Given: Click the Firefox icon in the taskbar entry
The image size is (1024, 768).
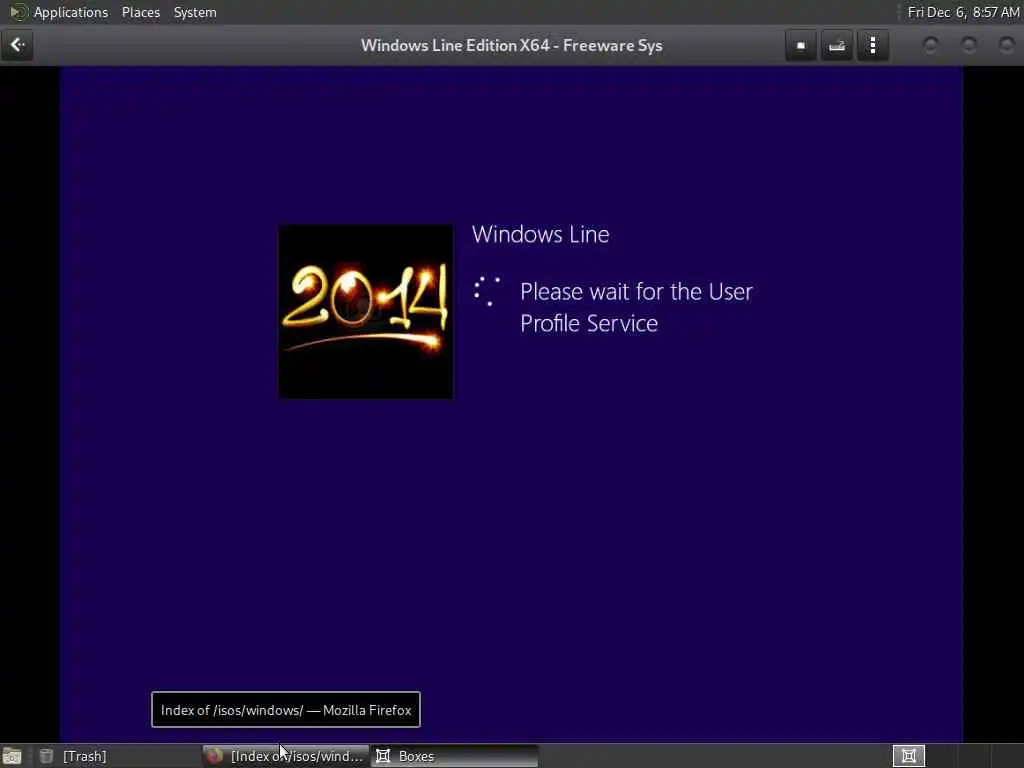Looking at the screenshot, I should coord(215,756).
